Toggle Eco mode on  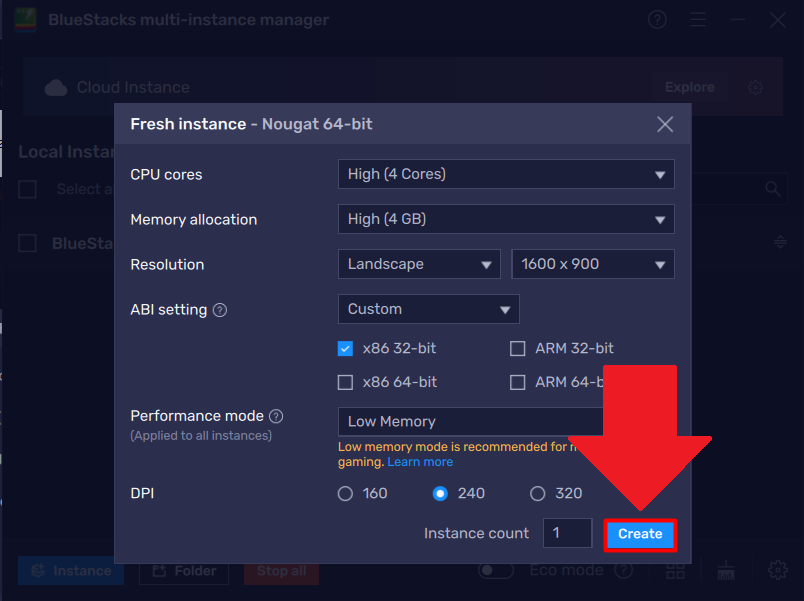pos(496,569)
